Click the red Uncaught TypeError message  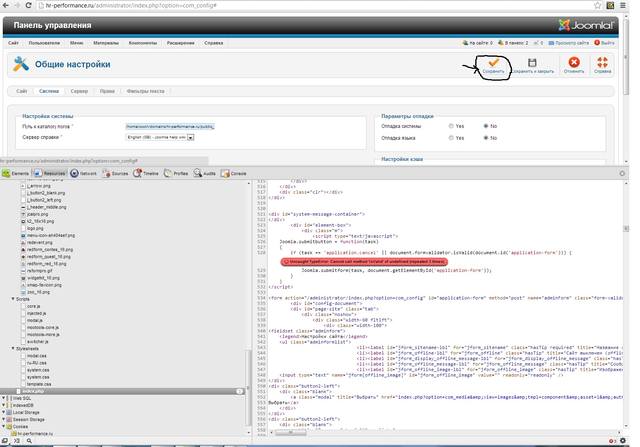pos(364,261)
